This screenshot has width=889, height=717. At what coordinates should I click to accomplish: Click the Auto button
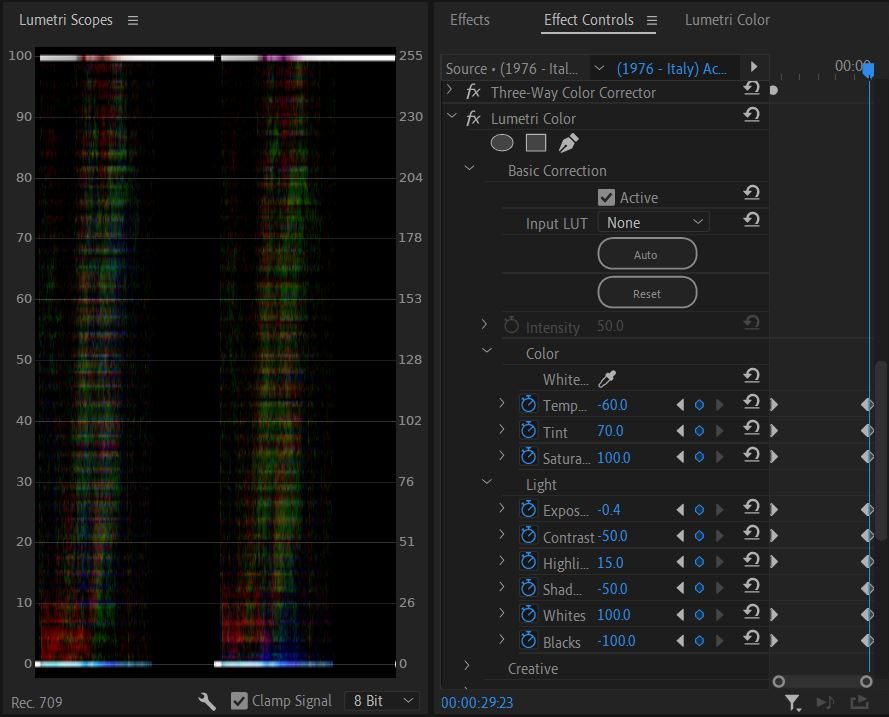point(647,254)
